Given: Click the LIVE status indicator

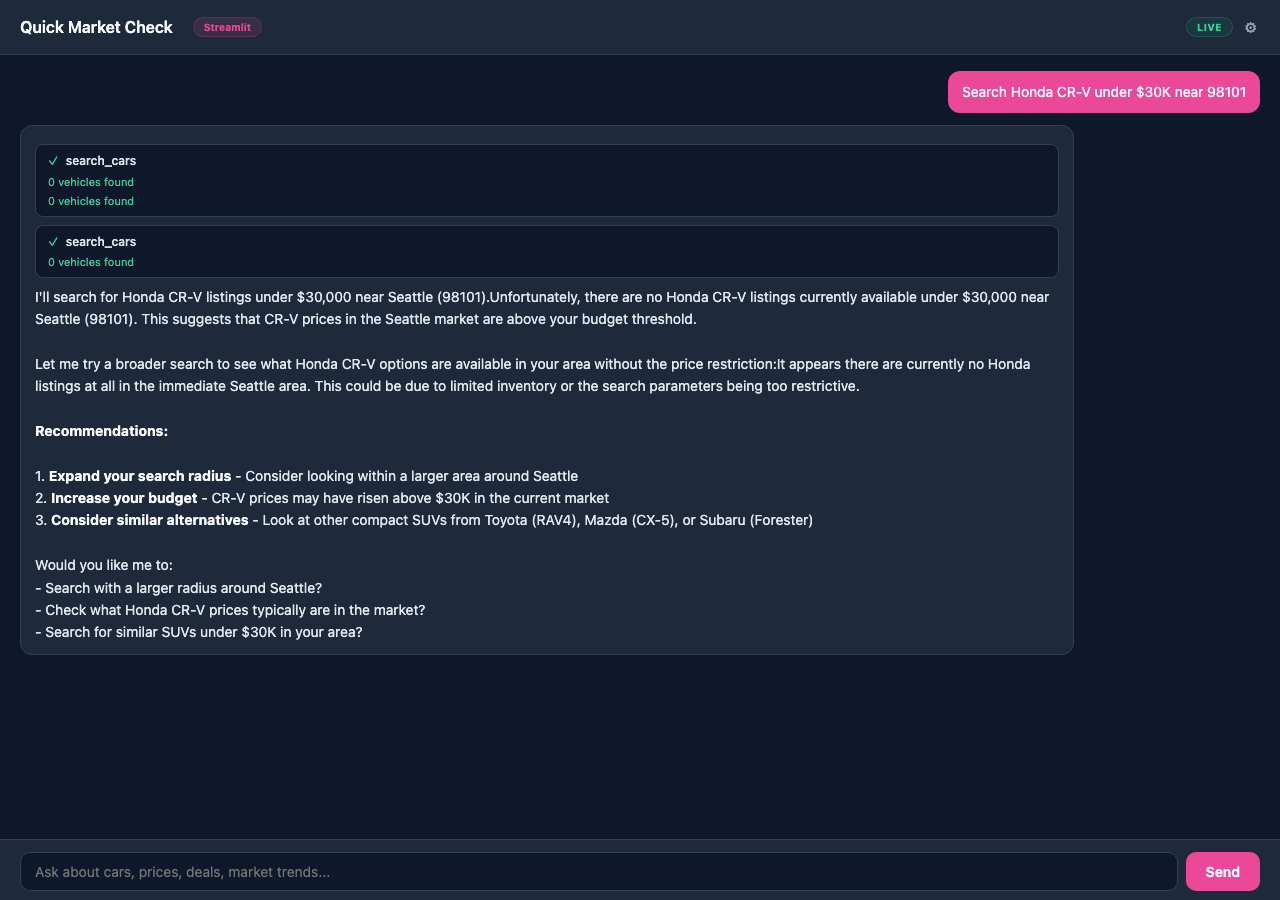Looking at the screenshot, I should (x=1209, y=27).
